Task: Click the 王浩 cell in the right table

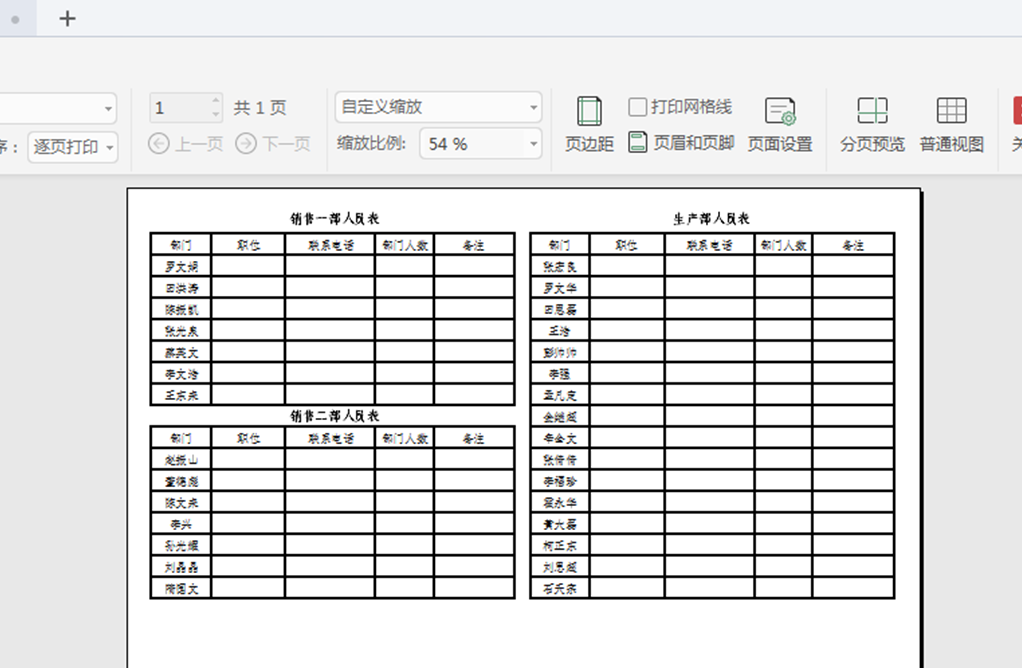Action: (560, 330)
